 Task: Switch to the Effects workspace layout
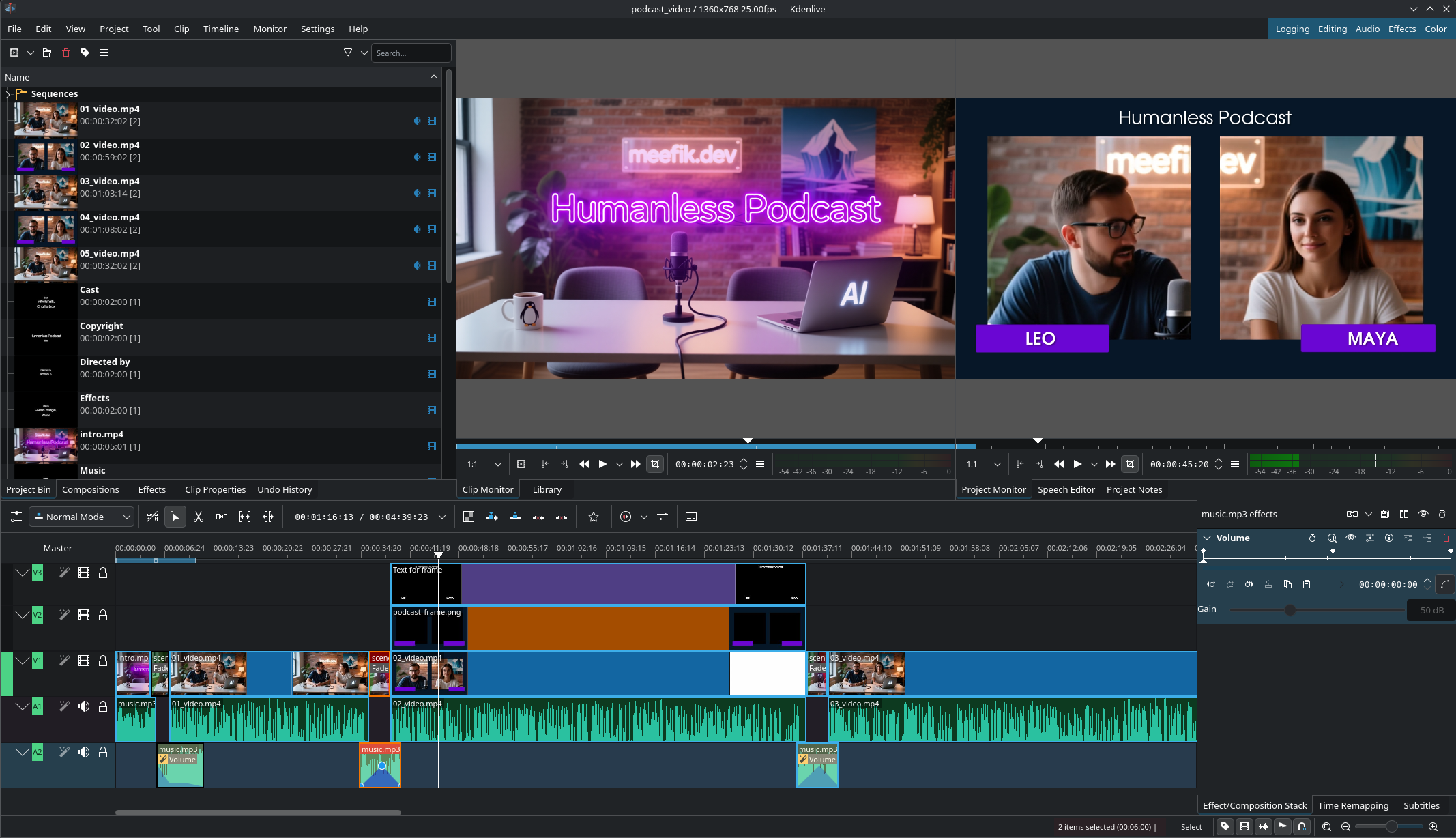pyautogui.click(x=1401, y=29)
